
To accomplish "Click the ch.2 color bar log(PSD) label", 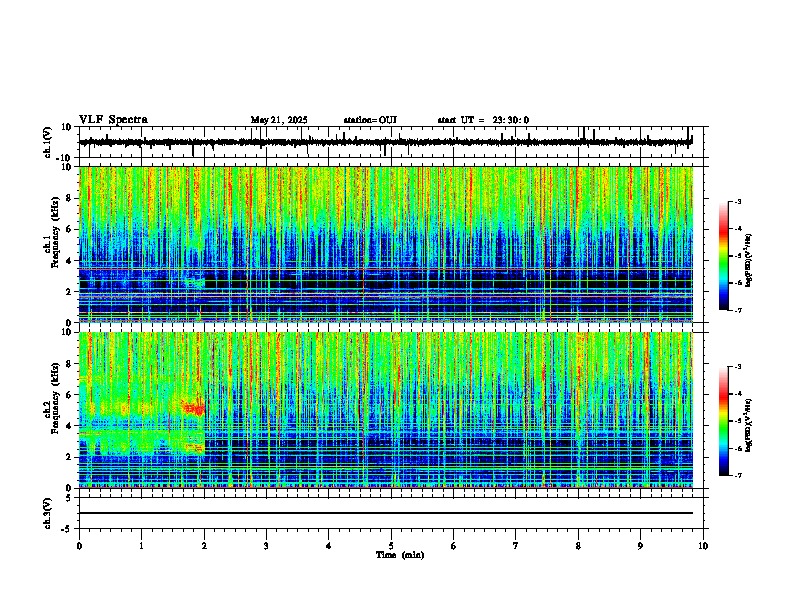I will click(749, 425).
